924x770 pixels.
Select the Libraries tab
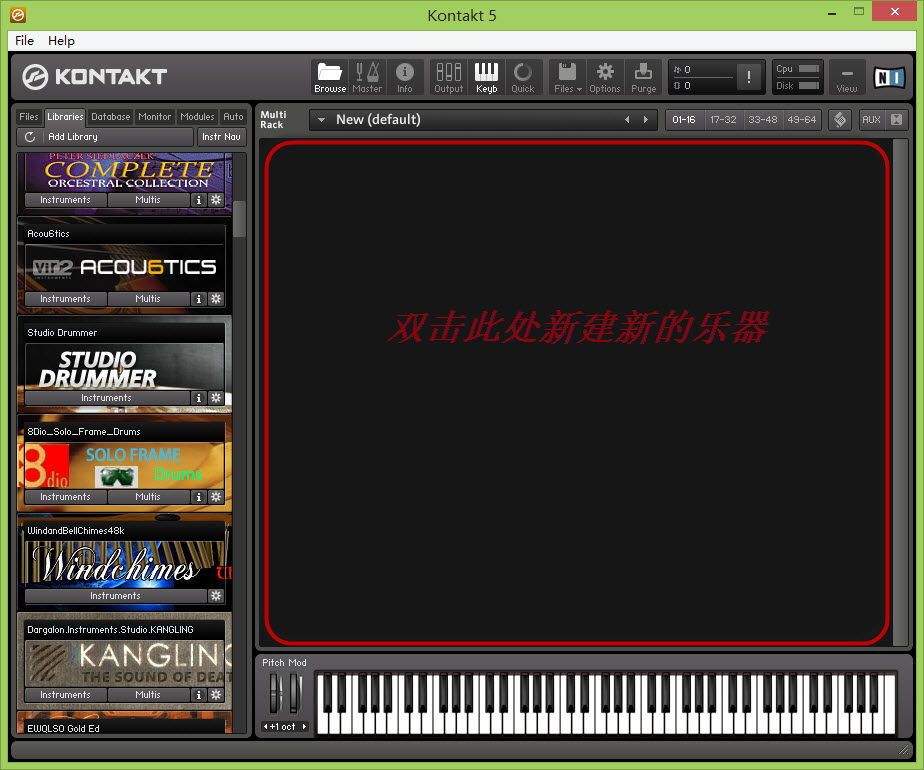click(x=65, y=117)
